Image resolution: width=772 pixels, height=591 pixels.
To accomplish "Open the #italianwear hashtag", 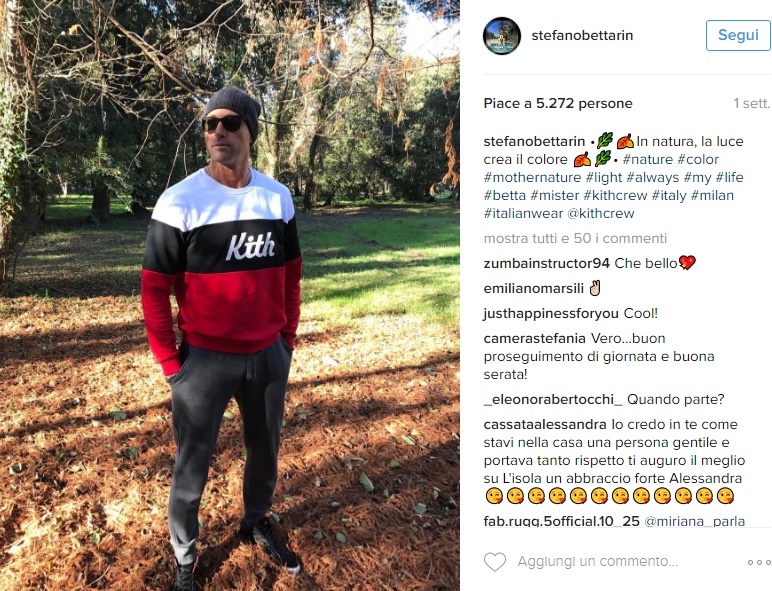I will (x=523, y=214).
